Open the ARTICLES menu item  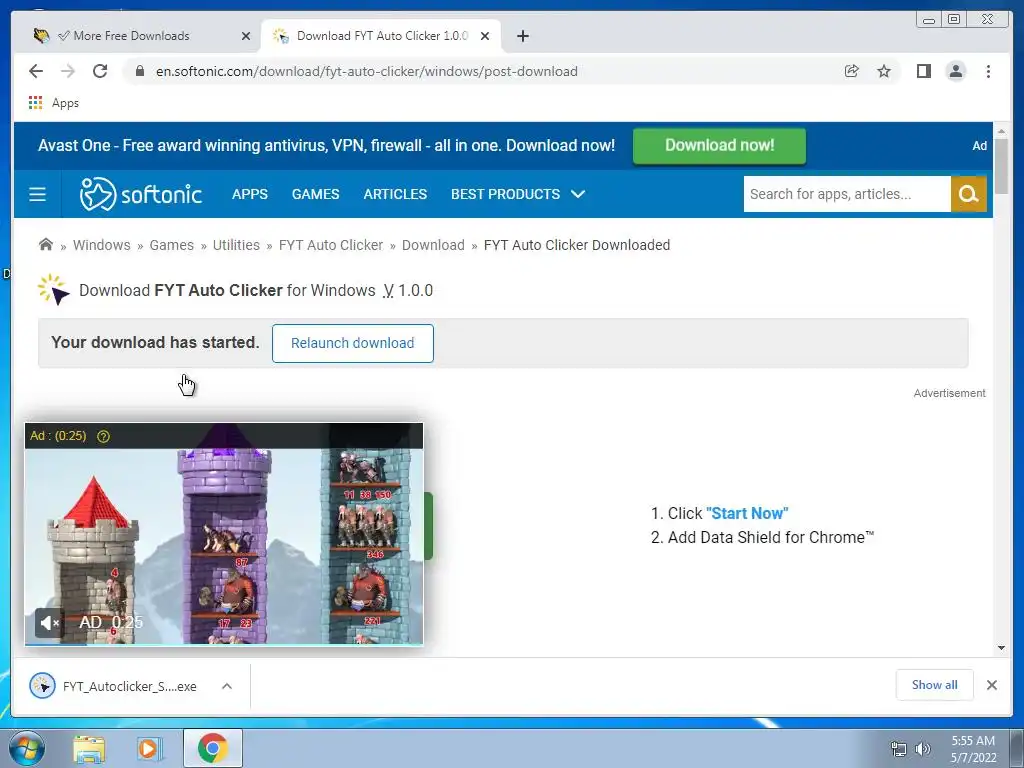pos(395,194)
